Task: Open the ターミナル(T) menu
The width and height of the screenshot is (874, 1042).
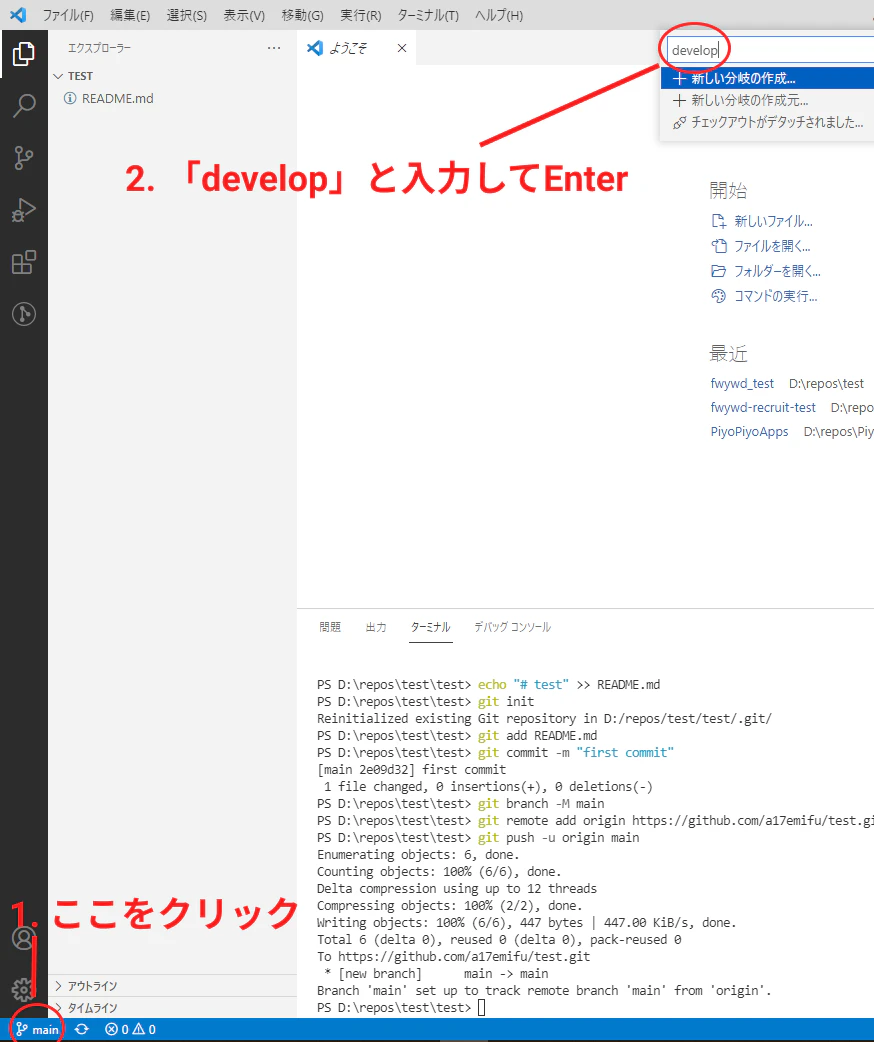Action: click(428, 15)
